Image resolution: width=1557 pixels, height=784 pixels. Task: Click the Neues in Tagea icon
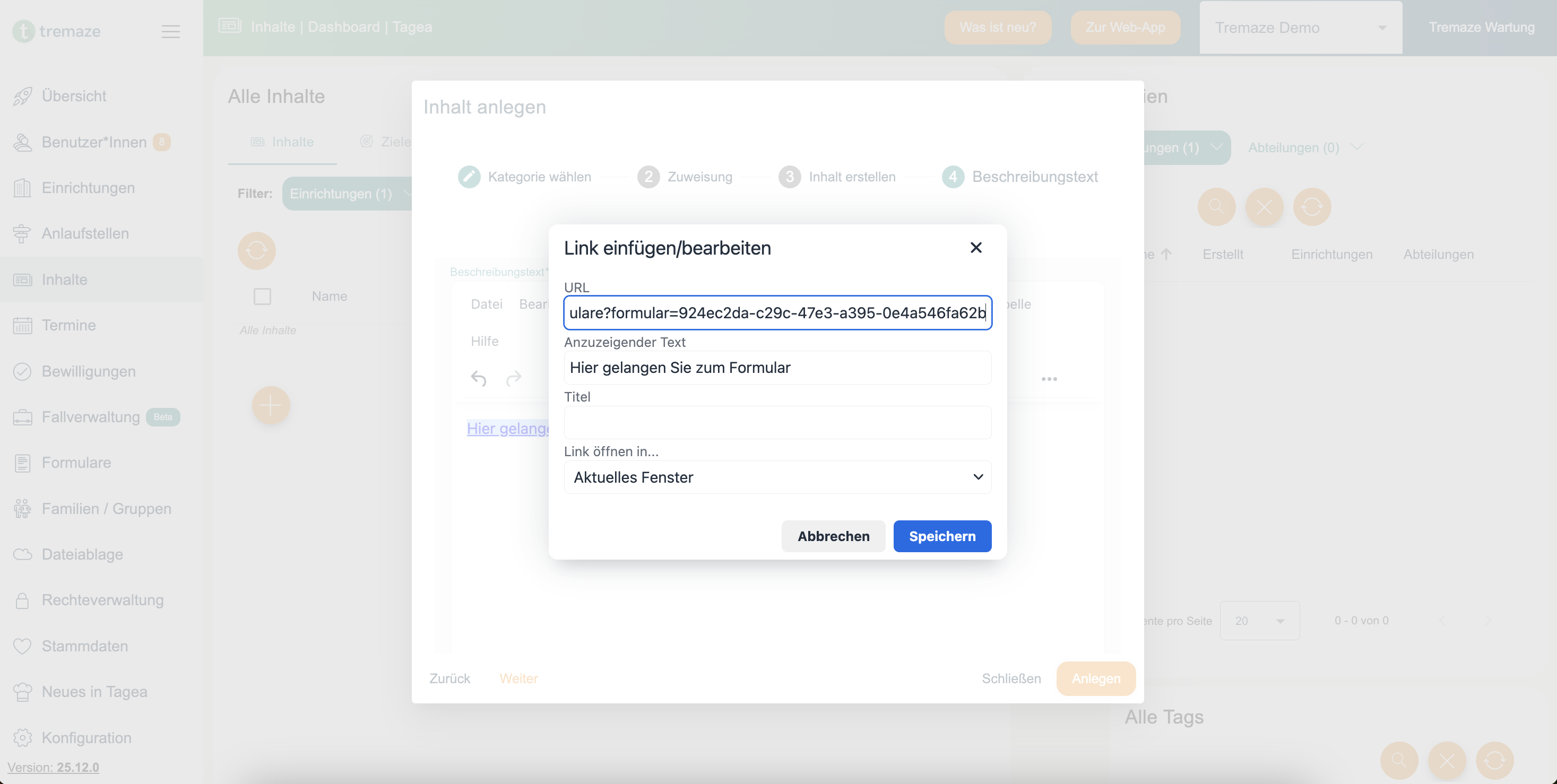[x=22, y=692]
